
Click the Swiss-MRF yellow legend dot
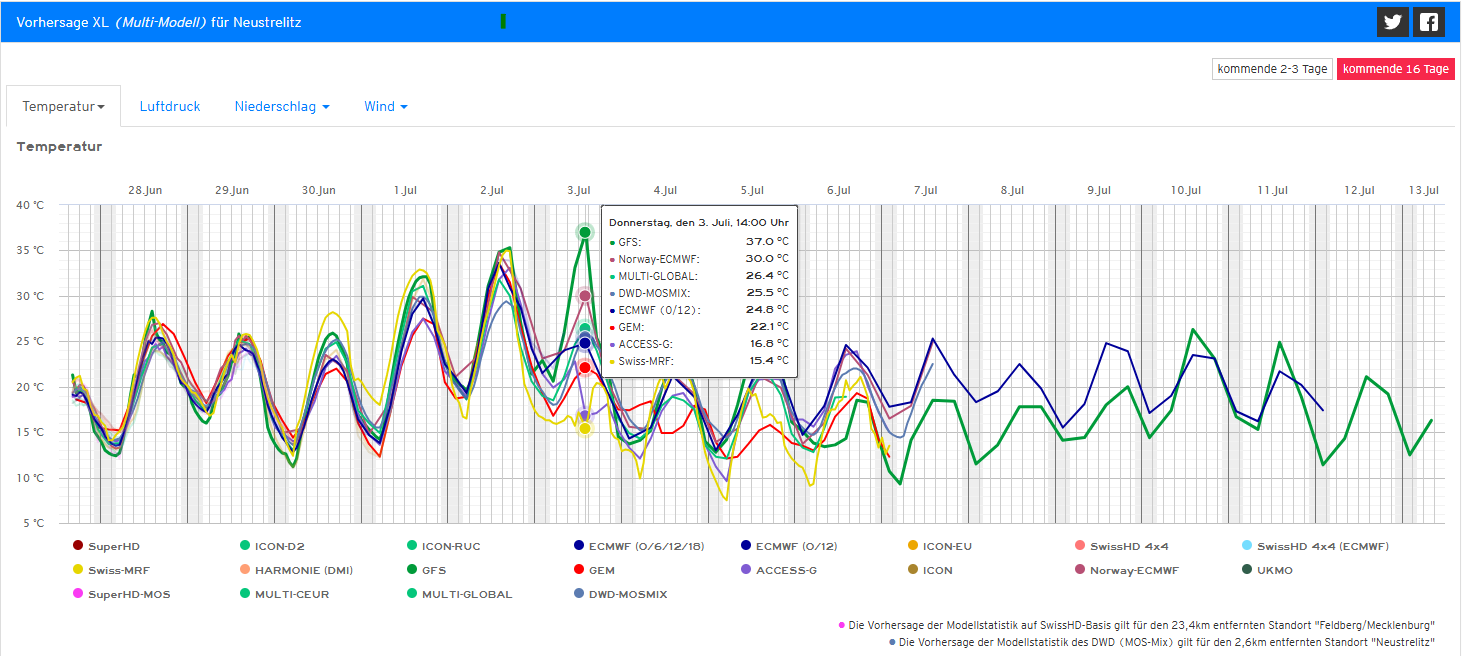(78, 570)
